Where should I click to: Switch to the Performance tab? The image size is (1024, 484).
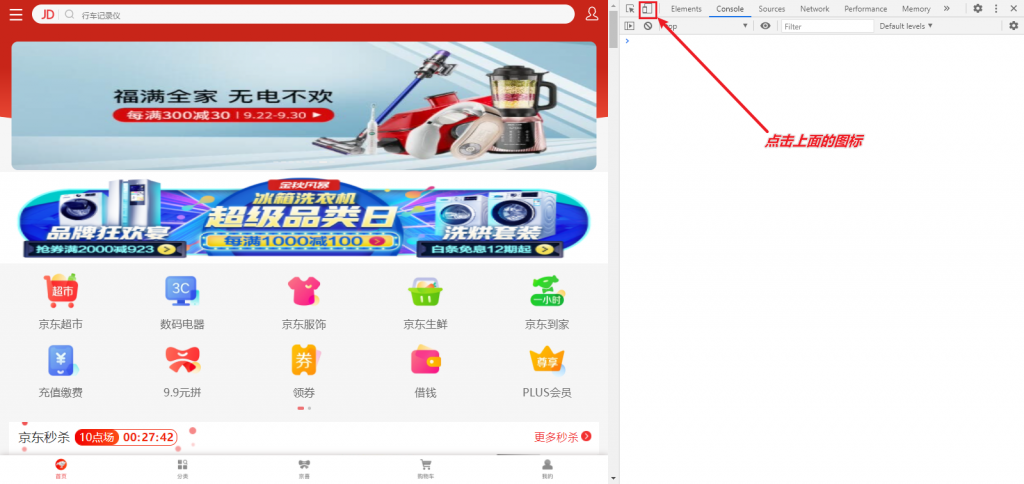pos(866,9)
